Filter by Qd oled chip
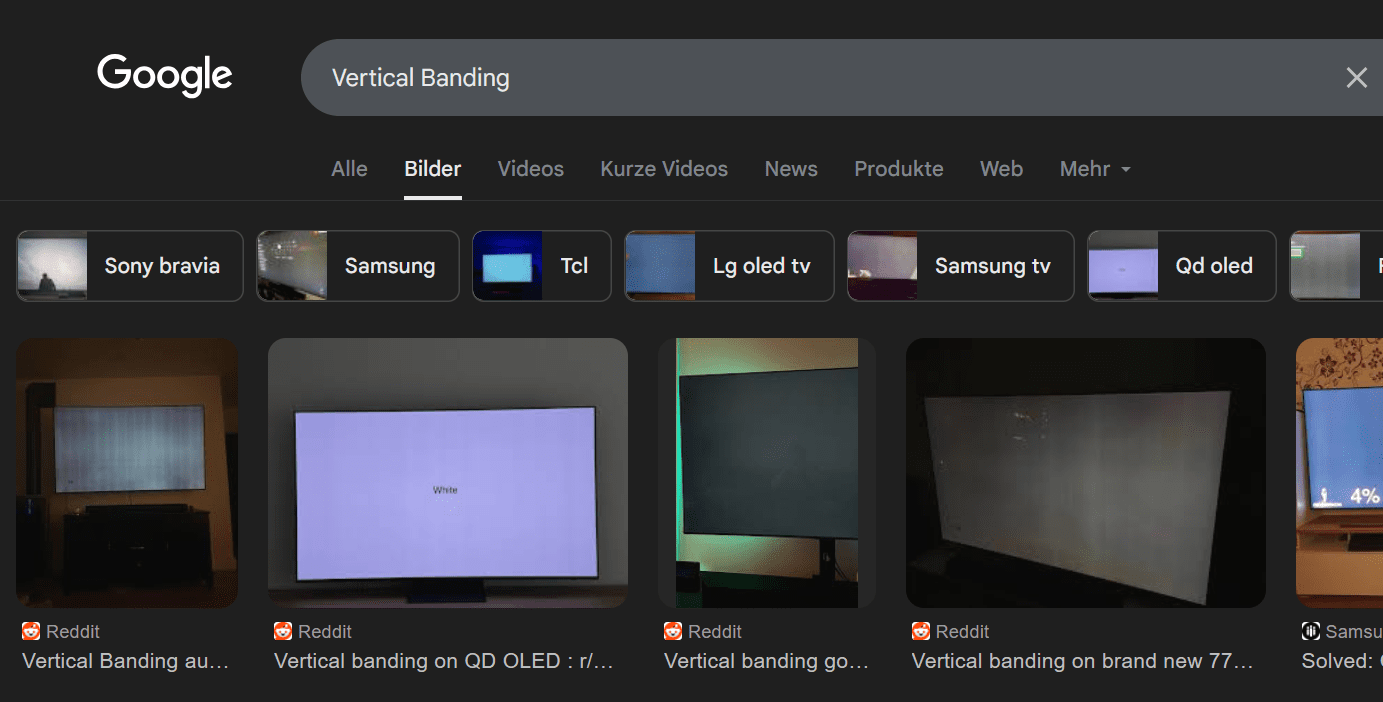Image resolution: width=1383 pixels, height=702 pixels. point(1182,266)
